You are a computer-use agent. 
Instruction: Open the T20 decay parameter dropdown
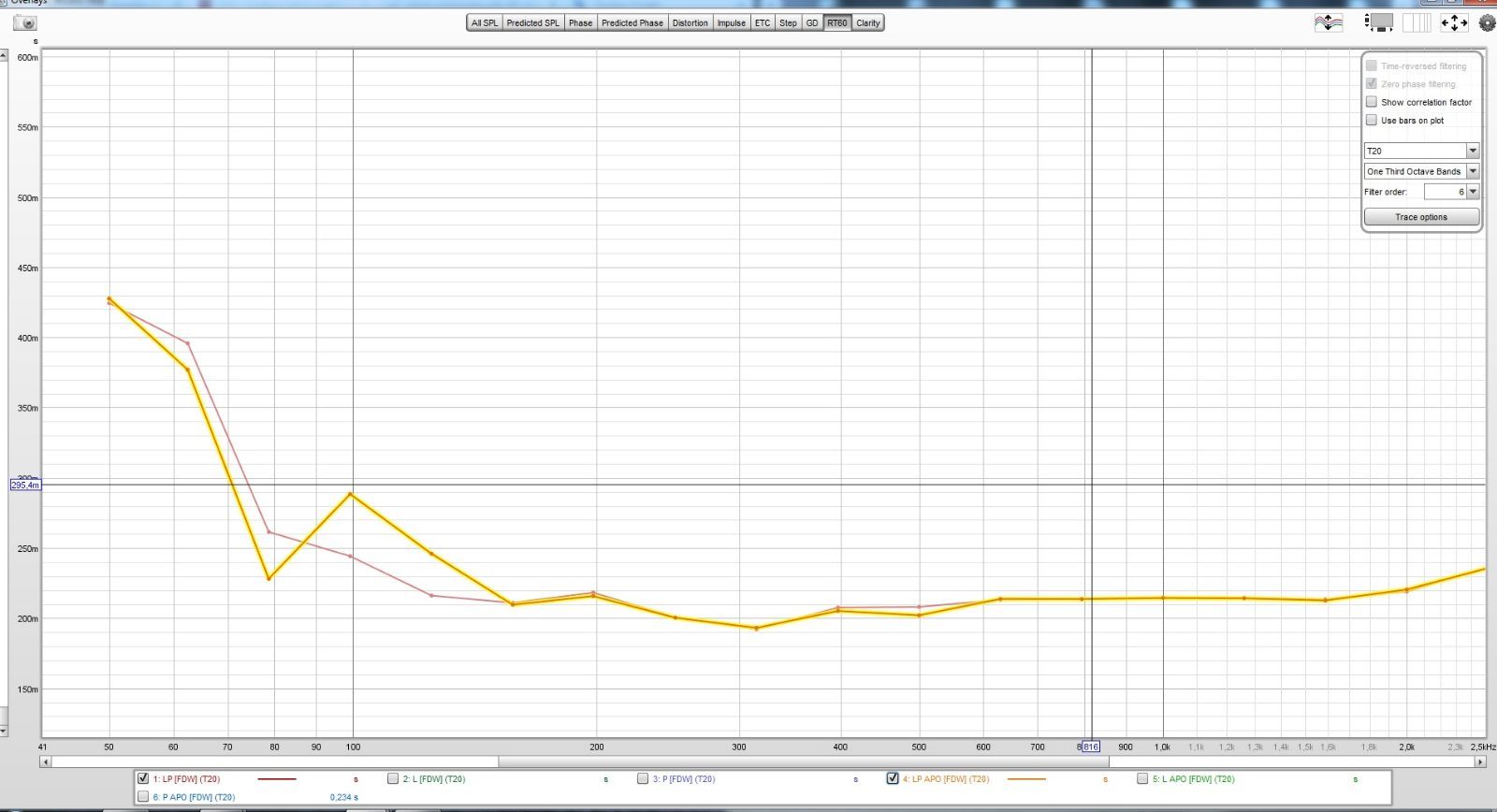pyautogui.click(x=1421, y=151)
